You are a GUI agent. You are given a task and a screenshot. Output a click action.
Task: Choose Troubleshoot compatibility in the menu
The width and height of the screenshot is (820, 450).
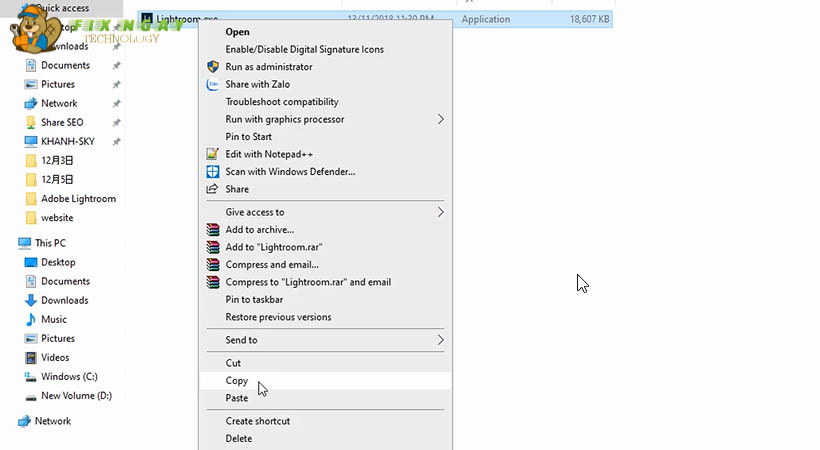282,102
